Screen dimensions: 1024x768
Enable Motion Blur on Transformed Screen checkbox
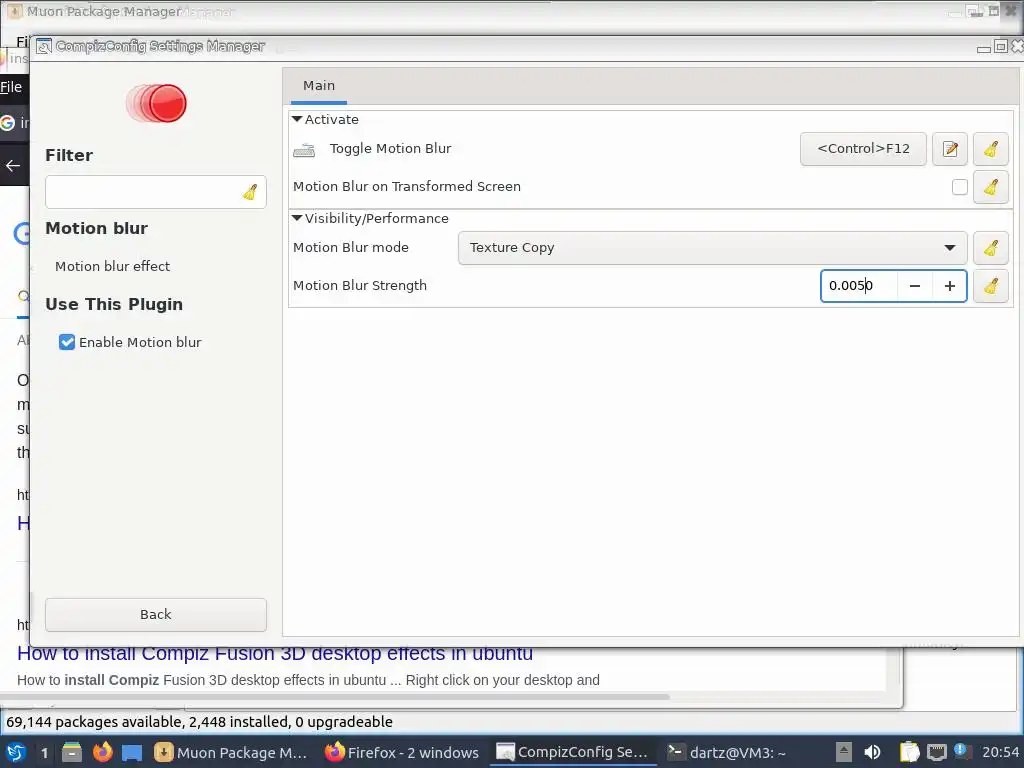point(959,187)
